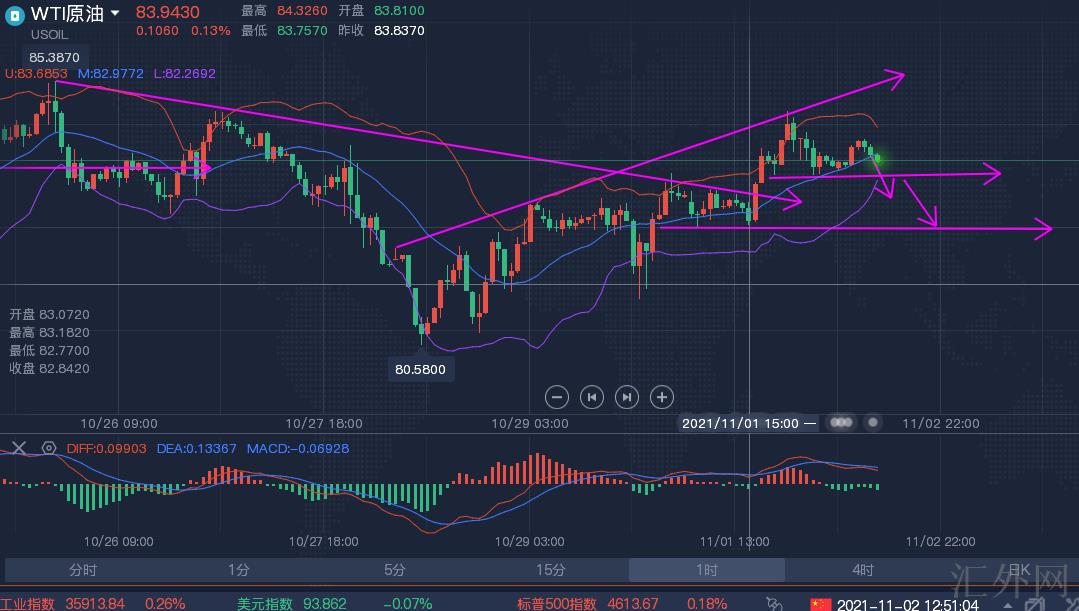Click the 80.5800 low price label

[420, 369]
